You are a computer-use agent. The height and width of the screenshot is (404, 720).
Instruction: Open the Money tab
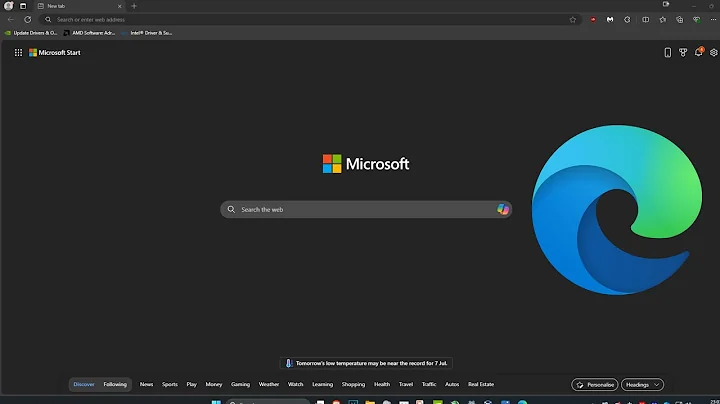click(x=214, y=384)
